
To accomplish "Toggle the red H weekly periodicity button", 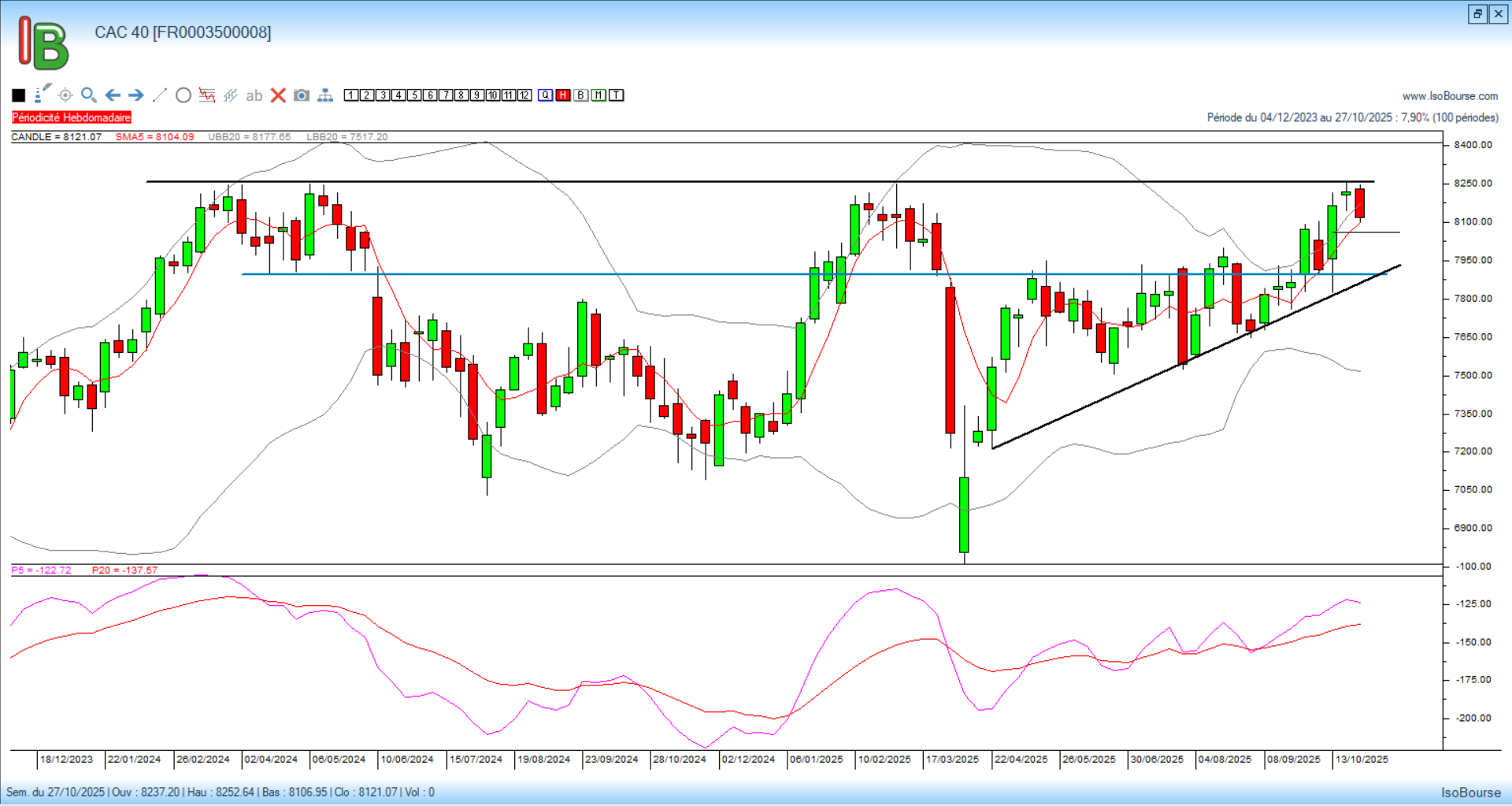I will point(563,95).
